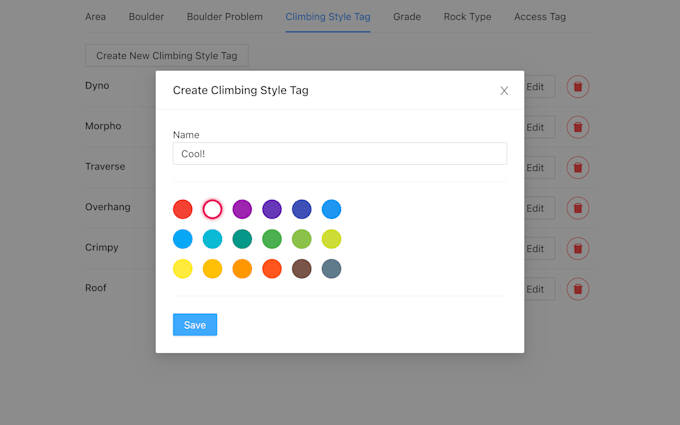Remove the Traverse tag with trash icon
The width and height of the screenshot is (680, 425).
coord(578,167)
